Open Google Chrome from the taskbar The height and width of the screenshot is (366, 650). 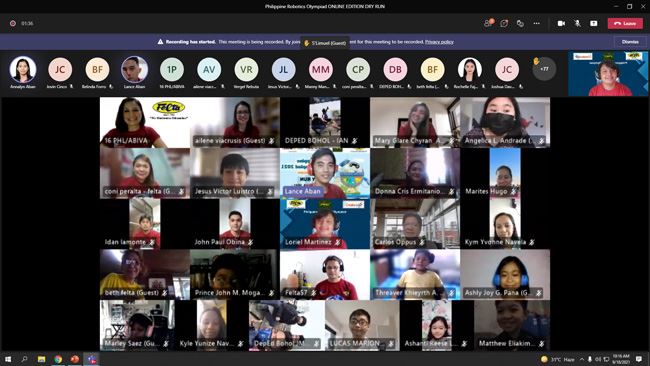58,359
